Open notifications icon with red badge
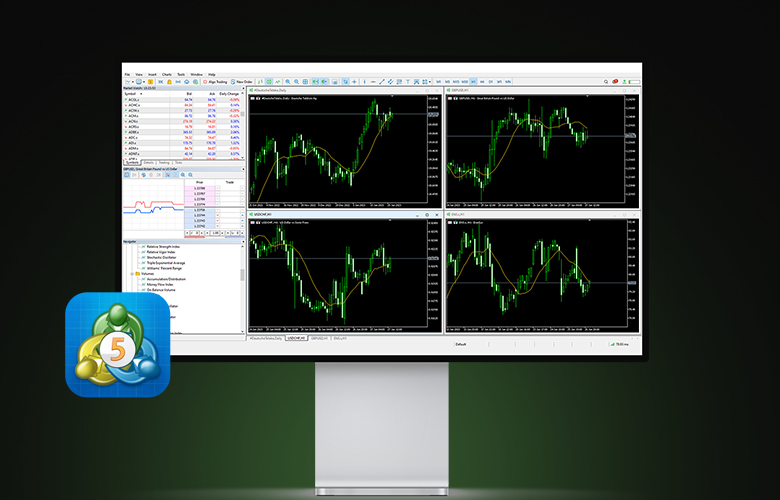780x500 pixels. click(615, 81)
